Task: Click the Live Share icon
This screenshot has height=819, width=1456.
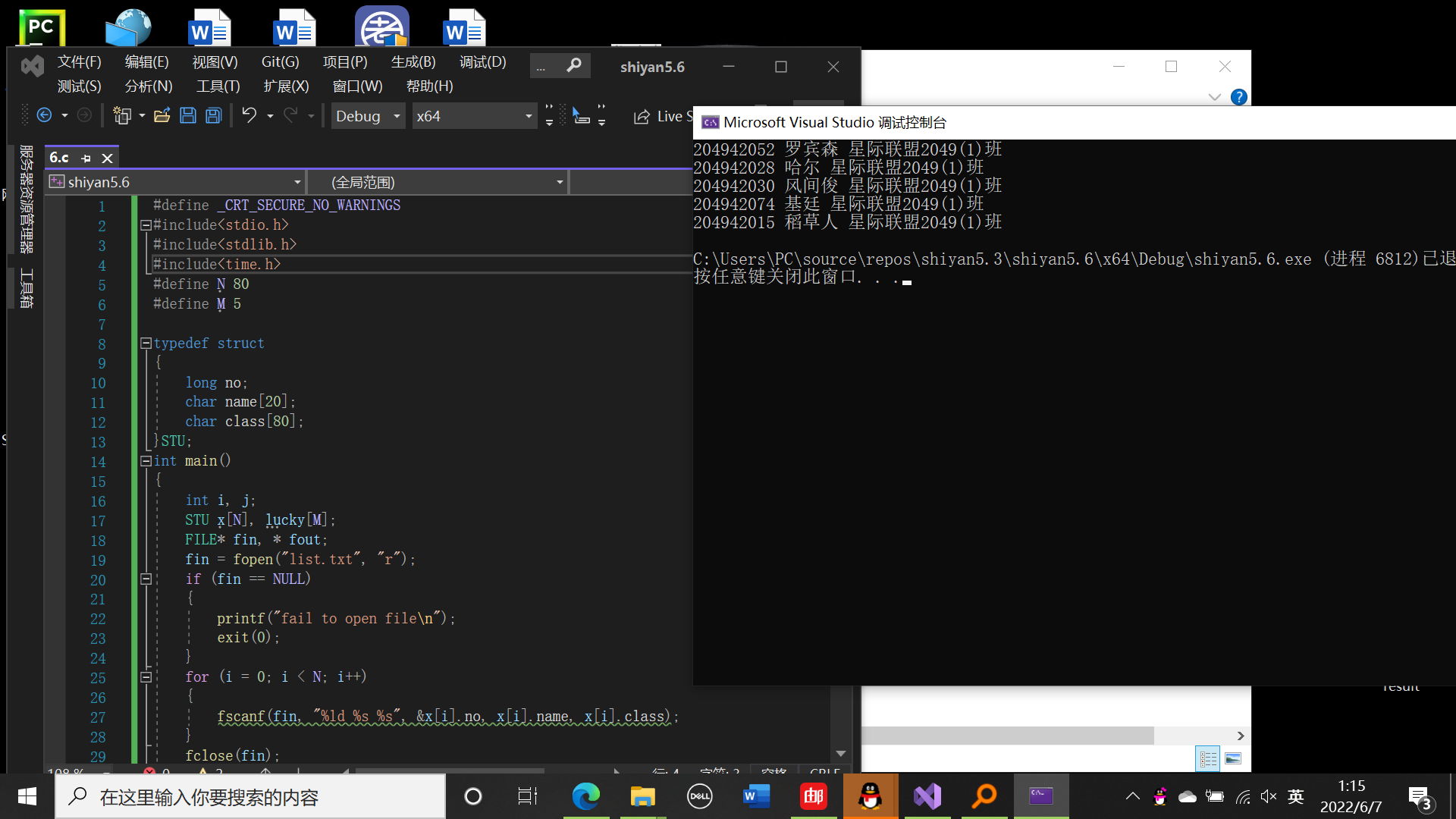Action: pos(642,116)
